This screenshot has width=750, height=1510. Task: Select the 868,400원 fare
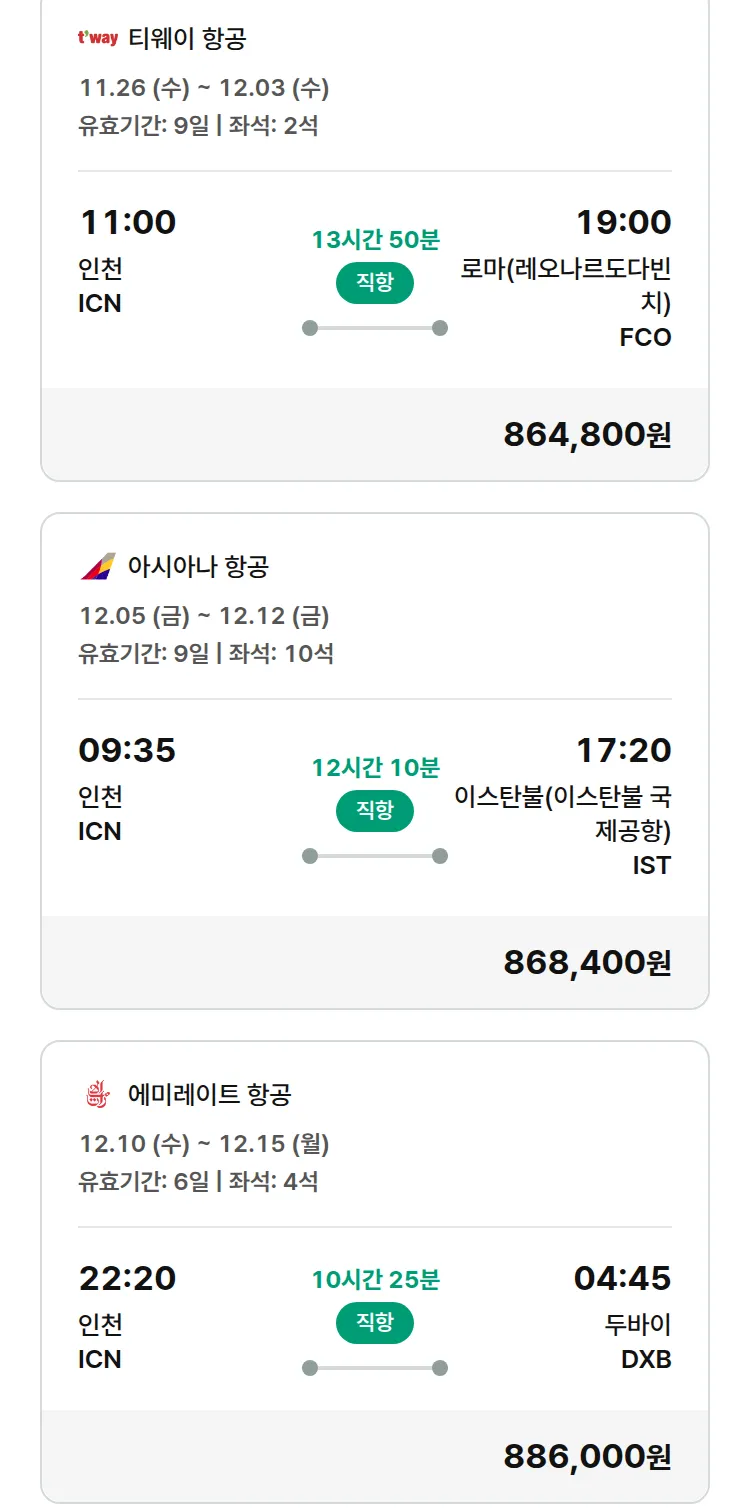click(587, 963)
